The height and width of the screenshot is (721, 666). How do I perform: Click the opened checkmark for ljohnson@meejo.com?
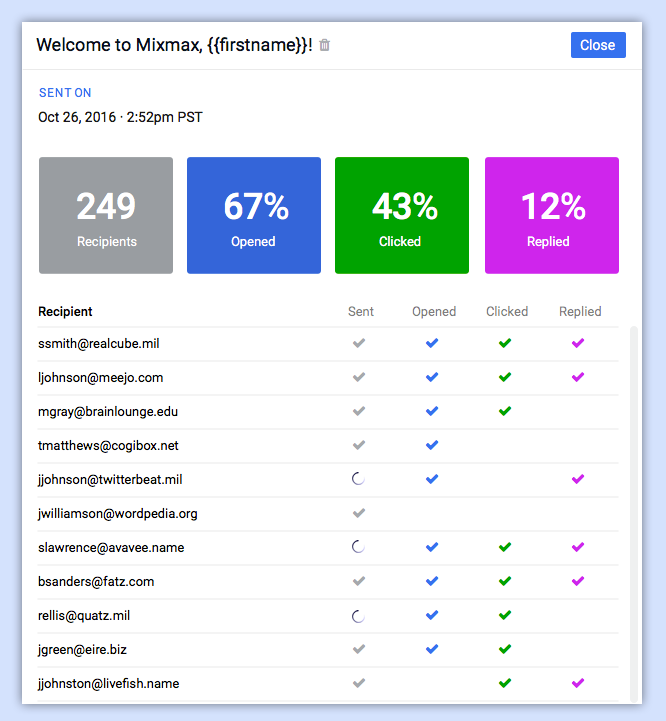[x=432, y=377]
